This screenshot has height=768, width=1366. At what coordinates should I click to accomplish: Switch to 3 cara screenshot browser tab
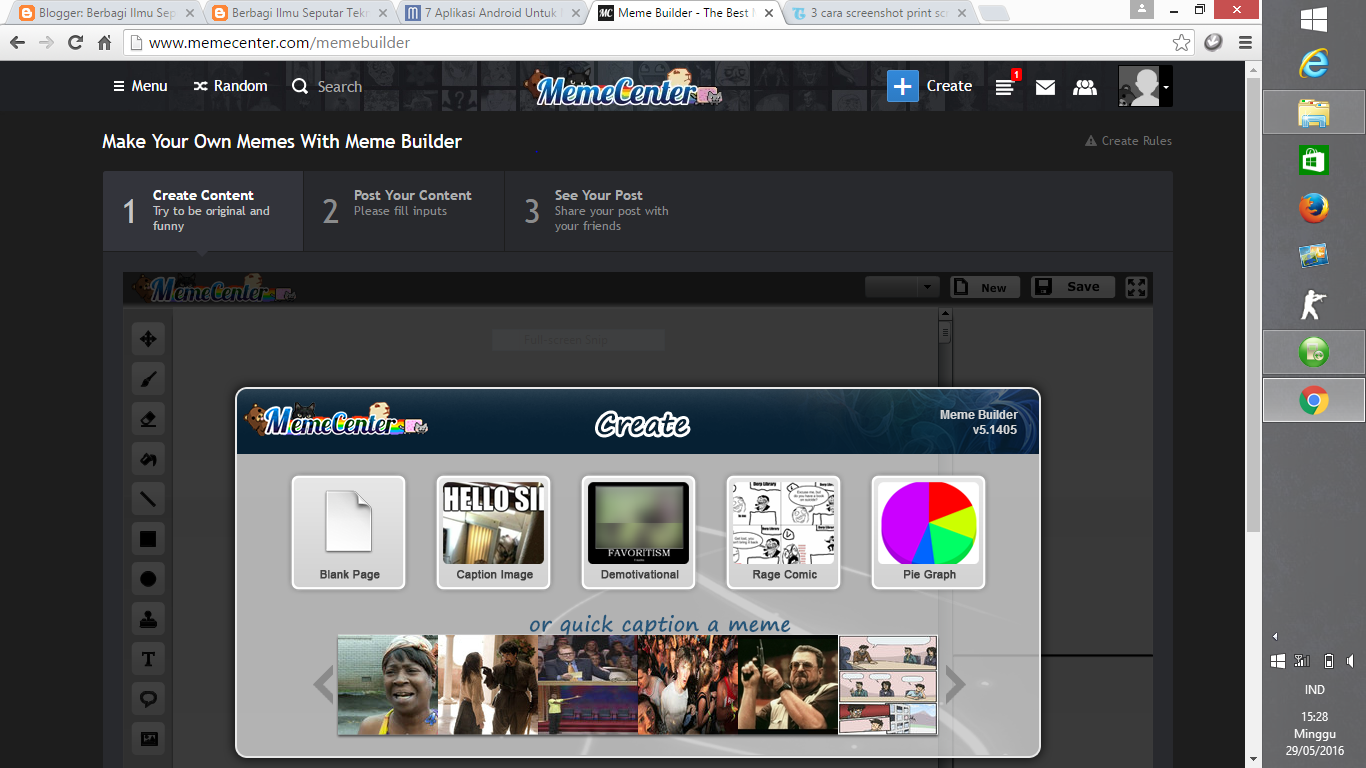click(x=882, y=13)
